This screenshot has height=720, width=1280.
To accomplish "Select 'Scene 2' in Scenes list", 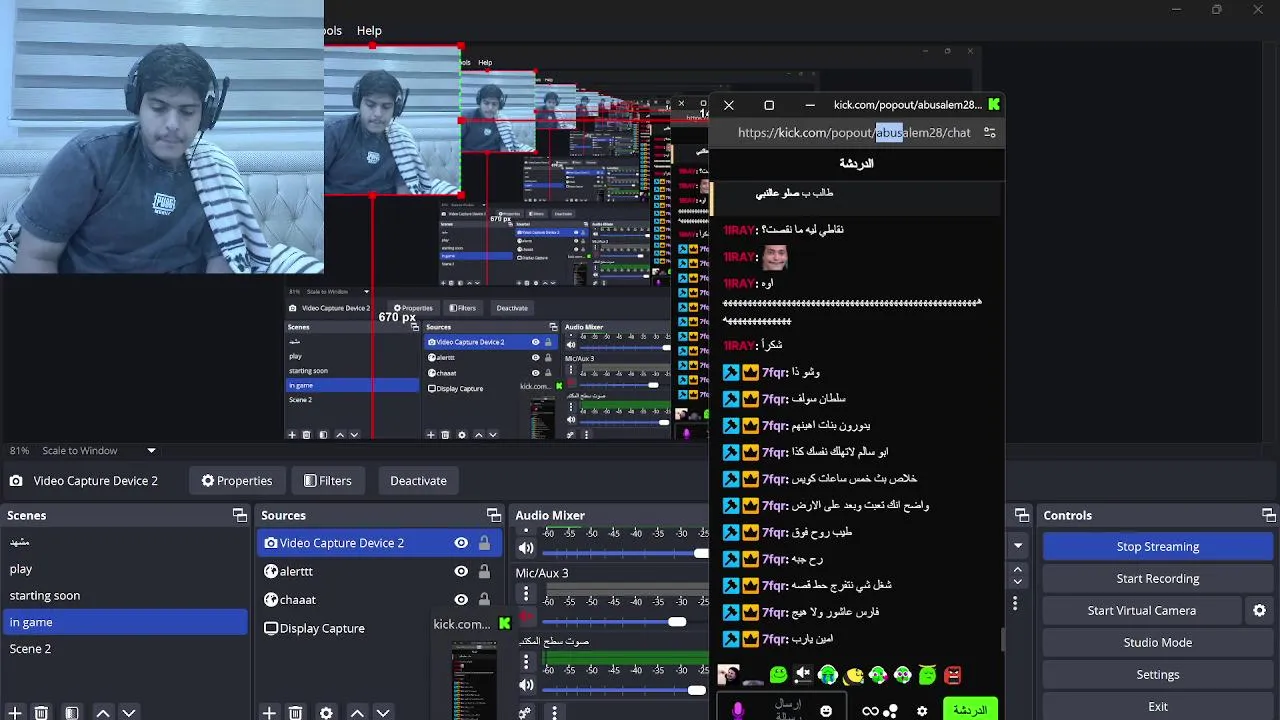I will [124, 649].
